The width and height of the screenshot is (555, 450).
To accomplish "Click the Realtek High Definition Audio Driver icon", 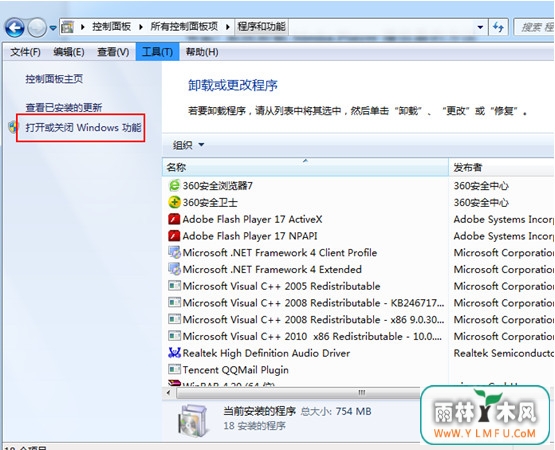I will 174,353.
